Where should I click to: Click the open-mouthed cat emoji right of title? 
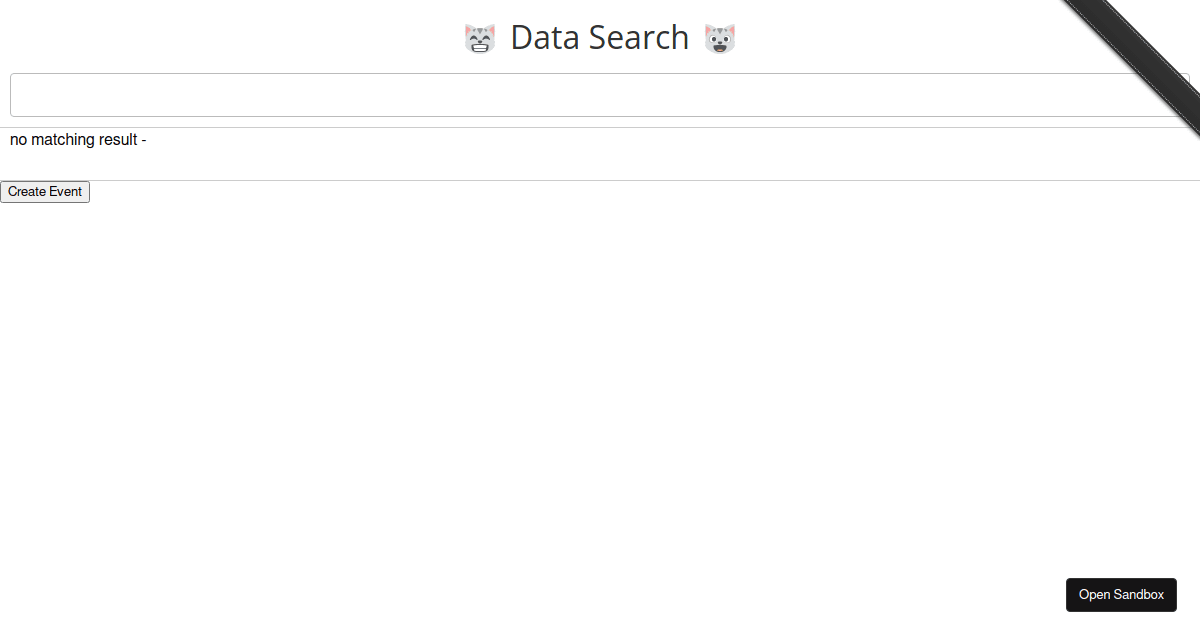pos(720,39)
